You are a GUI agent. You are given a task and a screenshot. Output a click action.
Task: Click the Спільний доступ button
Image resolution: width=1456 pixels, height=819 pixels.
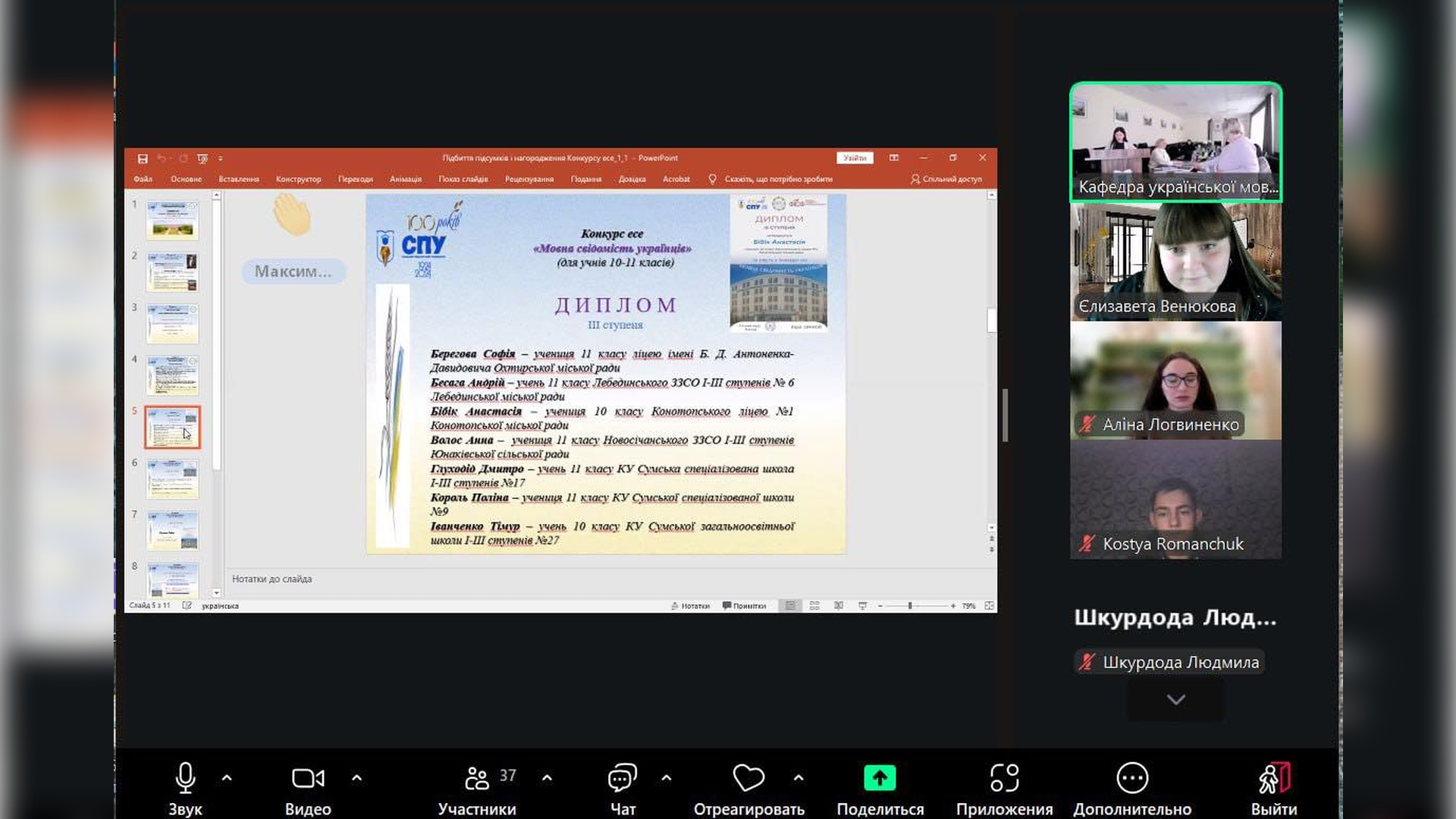pyautogui.click(x=946, y=180)
